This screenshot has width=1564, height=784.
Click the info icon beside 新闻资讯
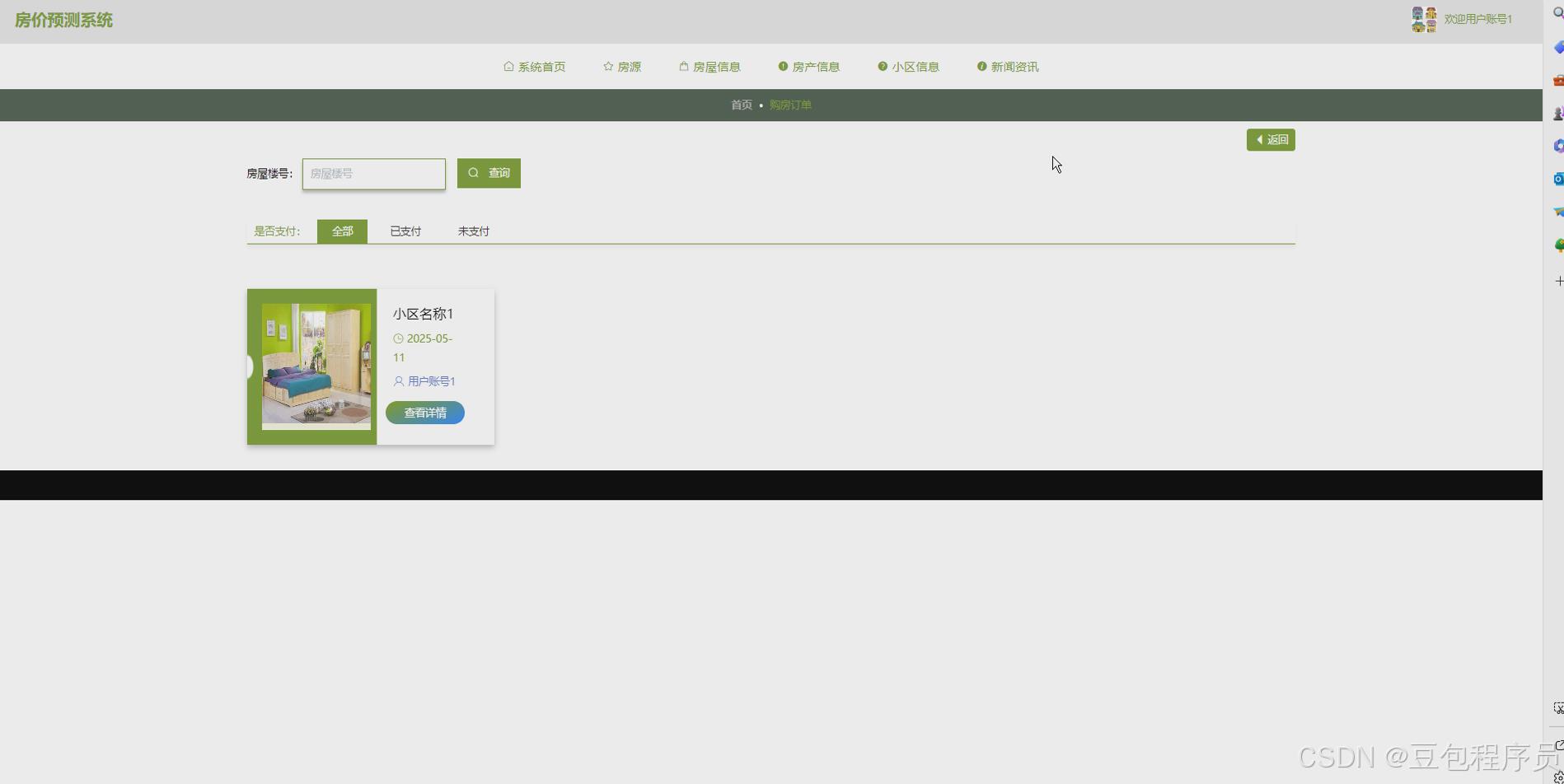981,67
